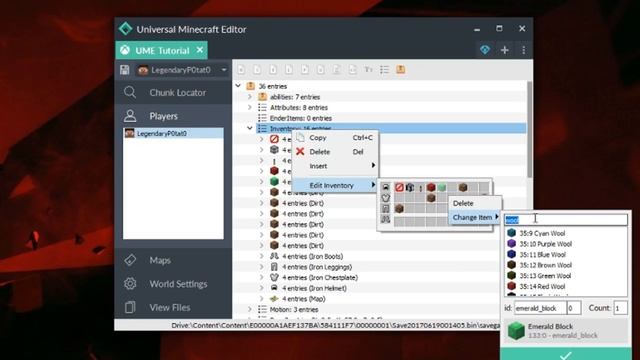
Task: Open the Insert submenu
Action: (x=336, y=166)
